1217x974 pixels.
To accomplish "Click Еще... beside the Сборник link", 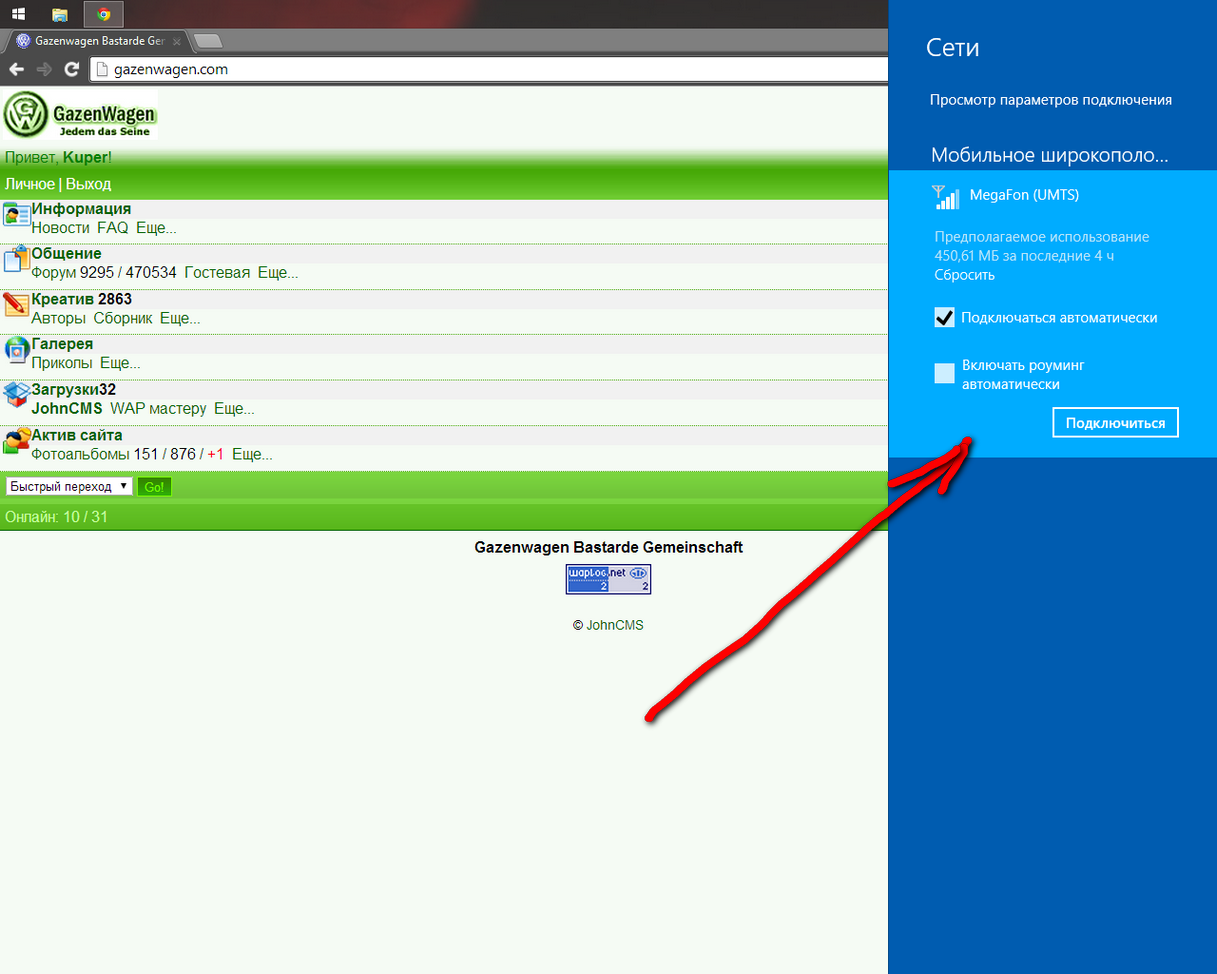I will [x=180, y=318].
